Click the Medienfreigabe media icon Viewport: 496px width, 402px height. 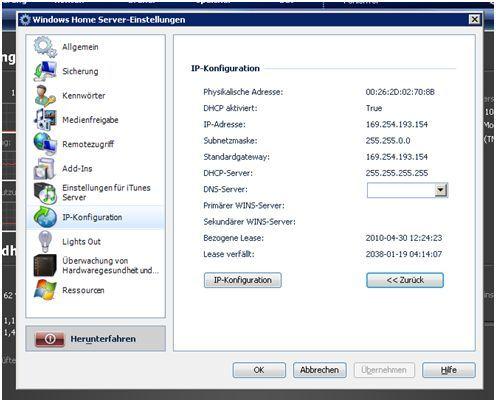click(x=45, y=120)
